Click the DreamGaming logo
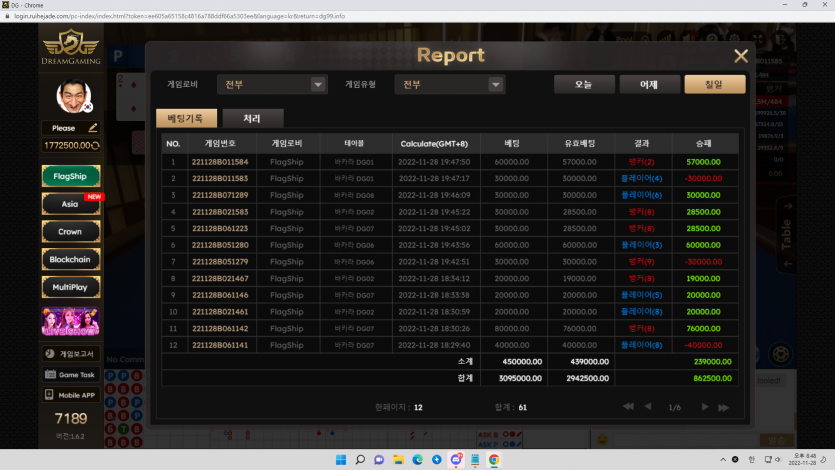Image resolution: width=835 pixels, height=470 pixels. coord(71,47)
